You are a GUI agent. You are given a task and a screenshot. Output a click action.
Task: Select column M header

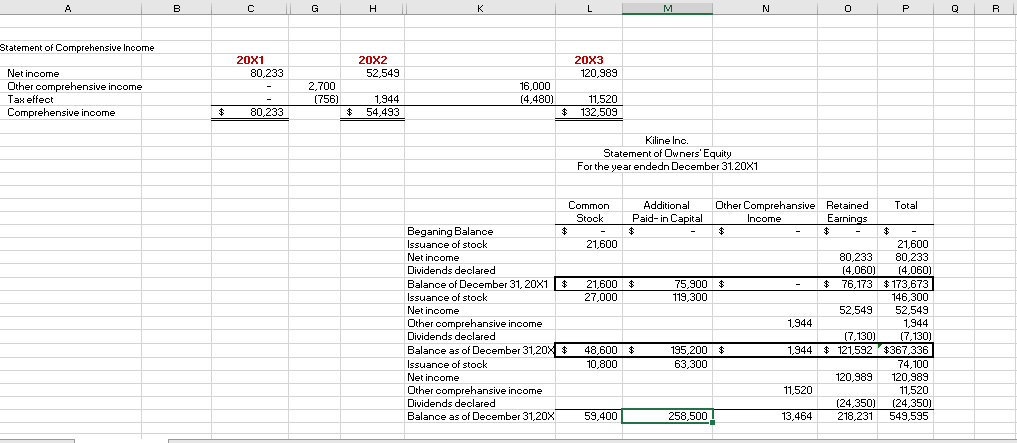tap(667, 8)
